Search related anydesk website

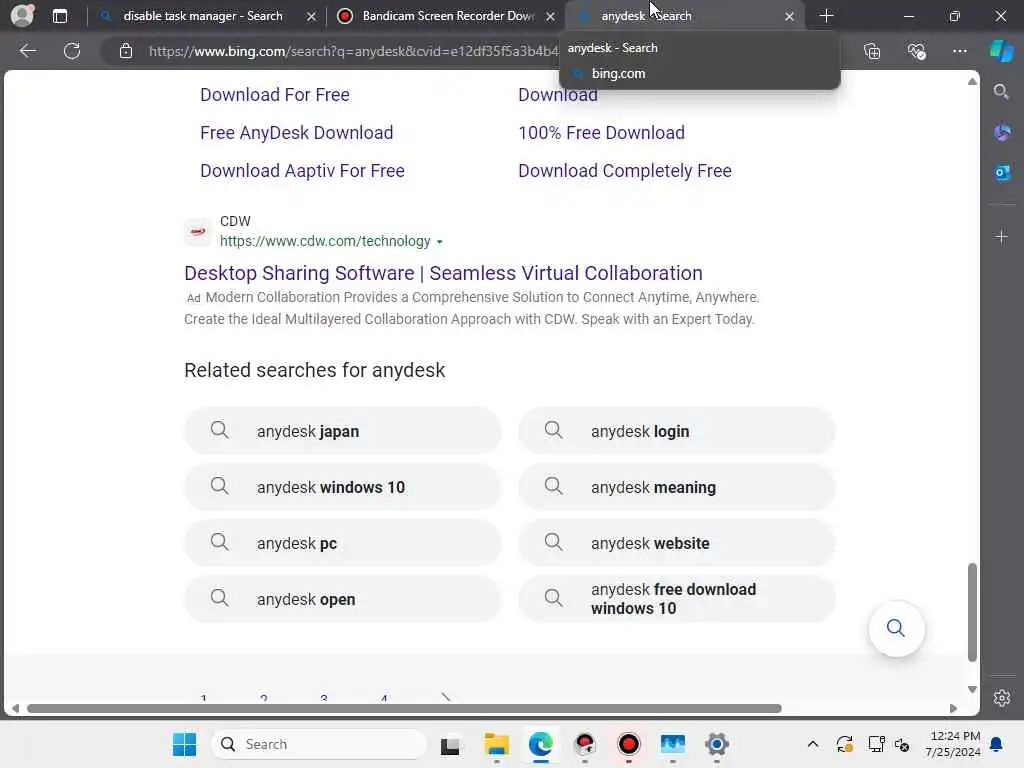click(677, 543)
